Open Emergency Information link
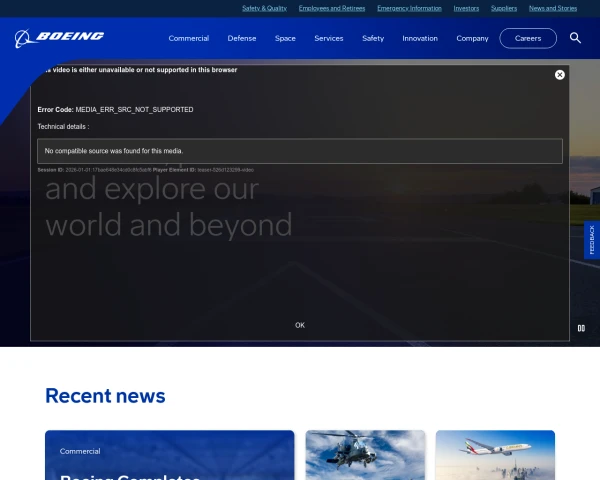This screenshot has height=480, width=600. pos(409,8)
